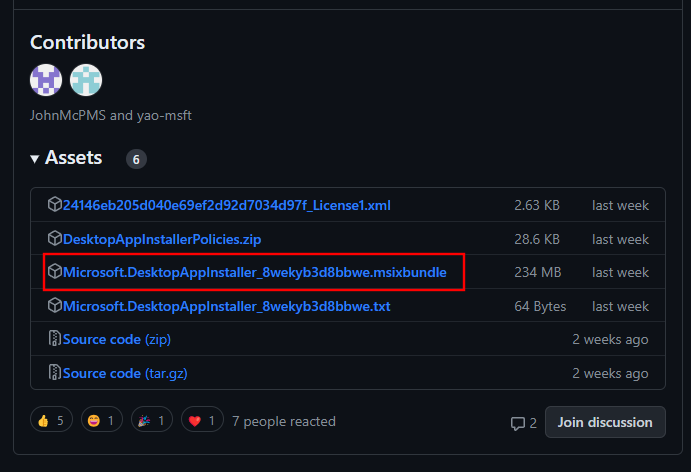691x472 pixels.
Task: Click zip file icon beside Source code (zip)
Action: pos(54,339)
